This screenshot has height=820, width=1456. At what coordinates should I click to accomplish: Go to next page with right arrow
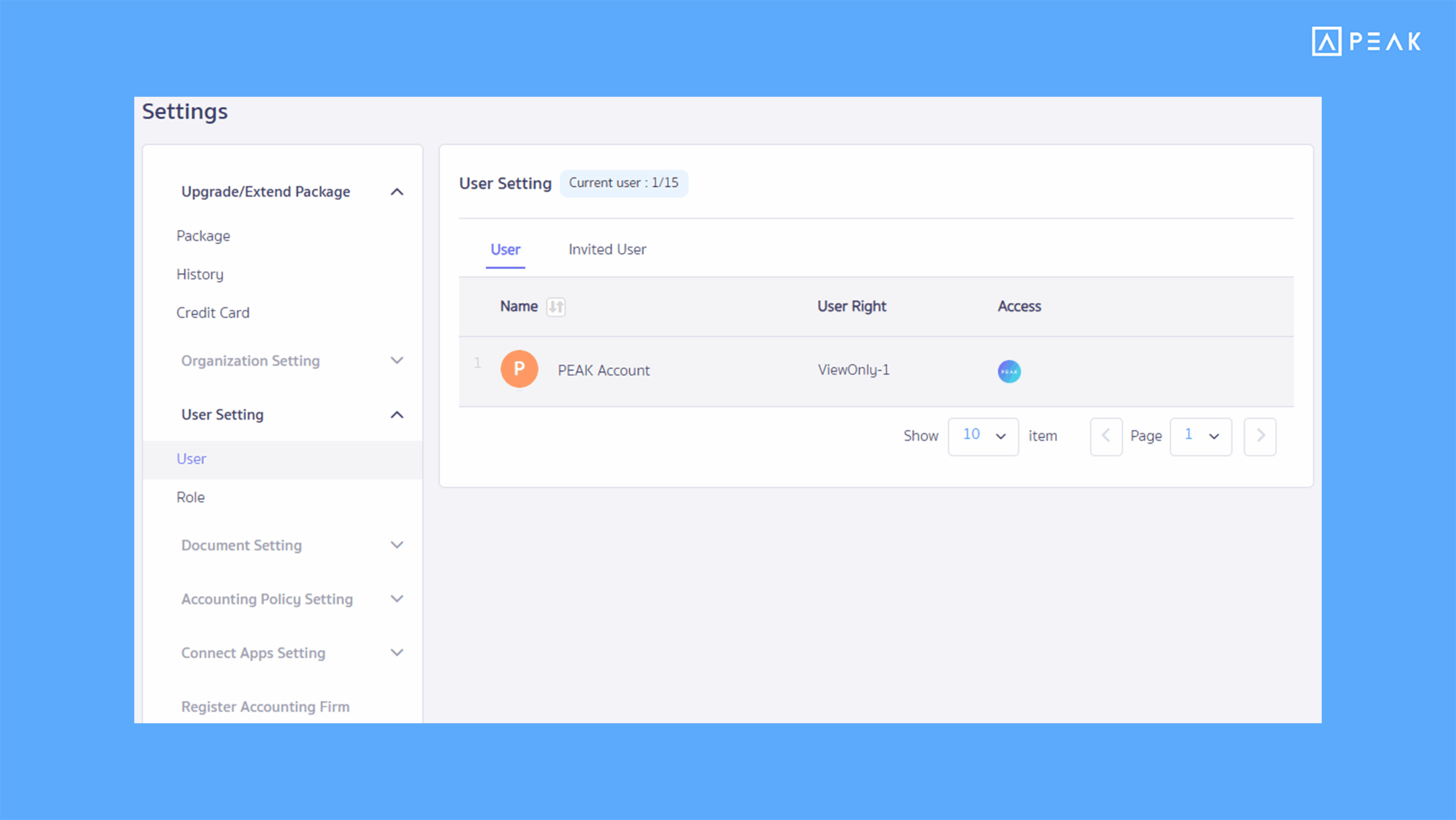[x=1260, y=436]
